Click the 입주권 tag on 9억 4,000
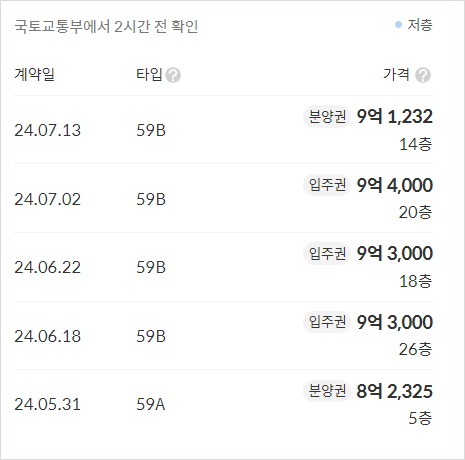This screenshot has height=460, width=465. [327, 185]
